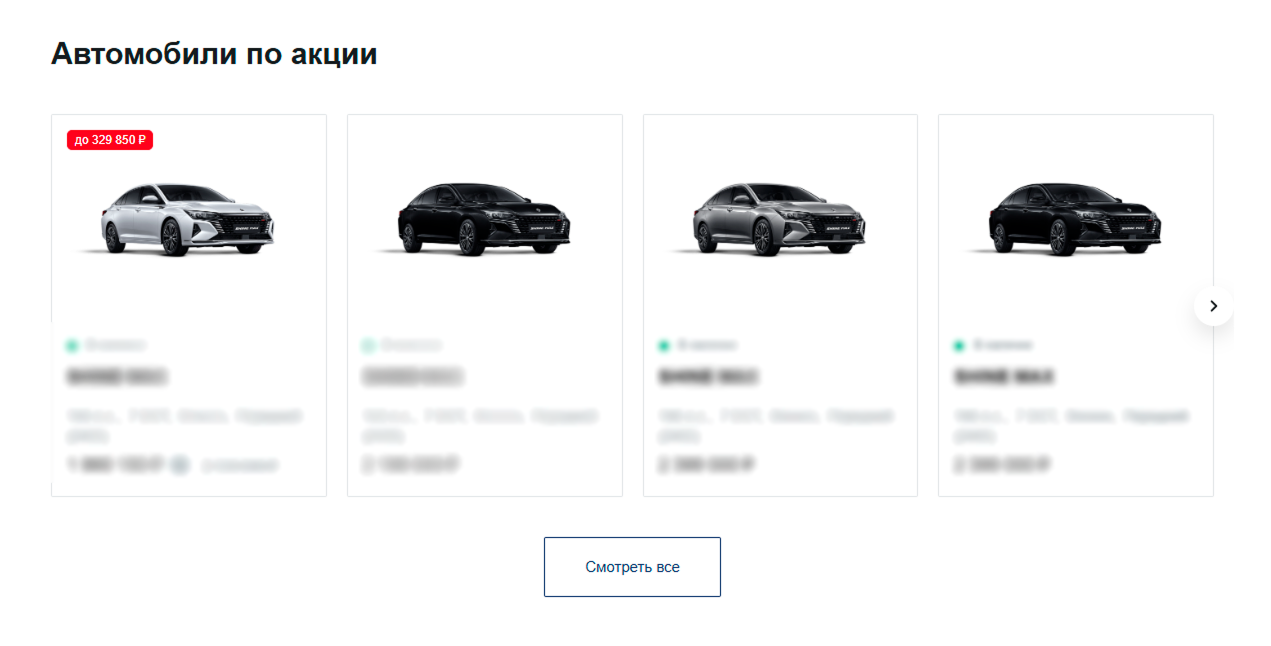Screen dimensions: 1271x646
Task: Click the blurred model title on the second card
Action: (x=412, y=377)
